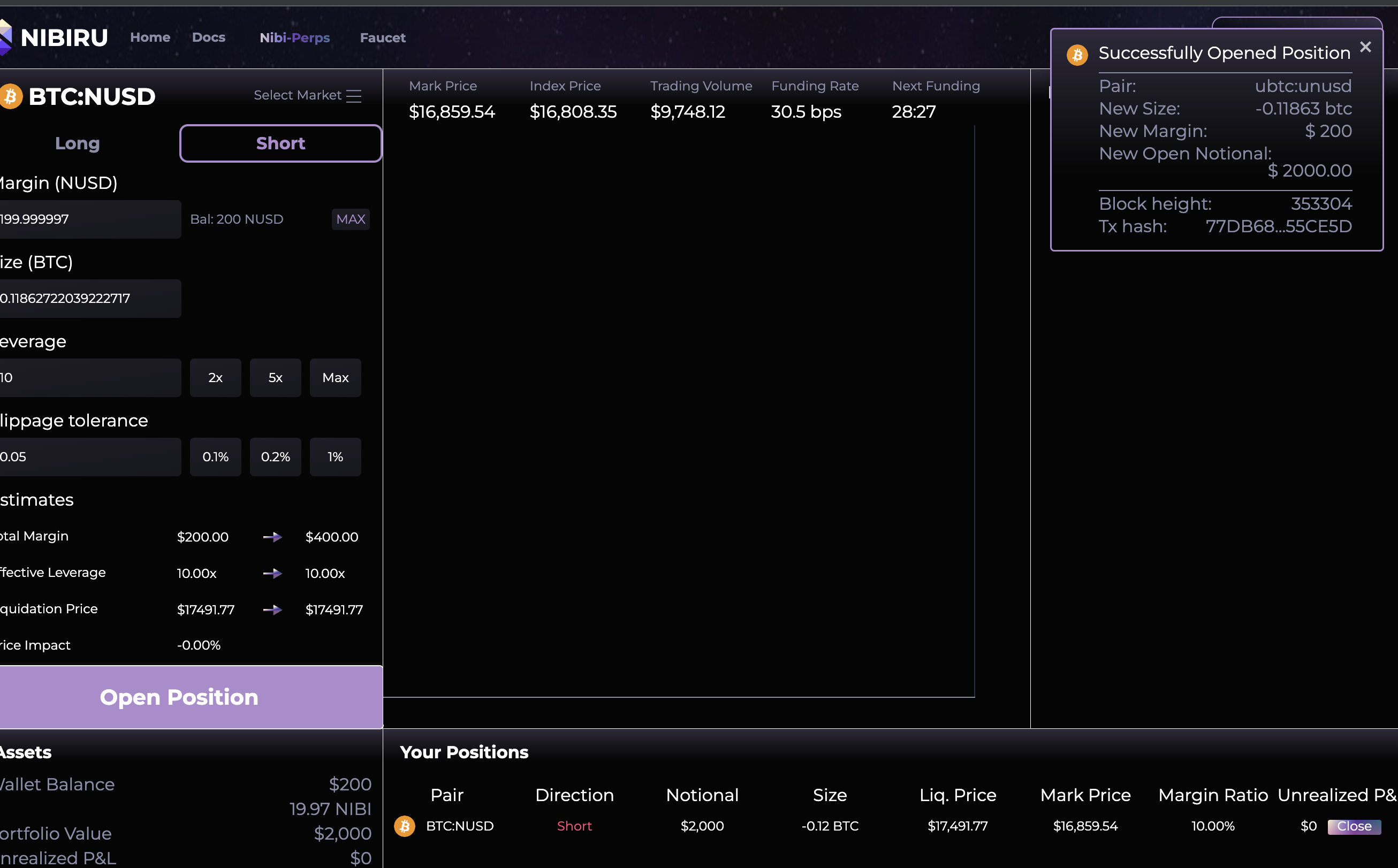The height and width of the screenshot is (868, 1398).
Task: Click the Liquidation Price estimate arrow icon
Action: (x=272, y=609)
